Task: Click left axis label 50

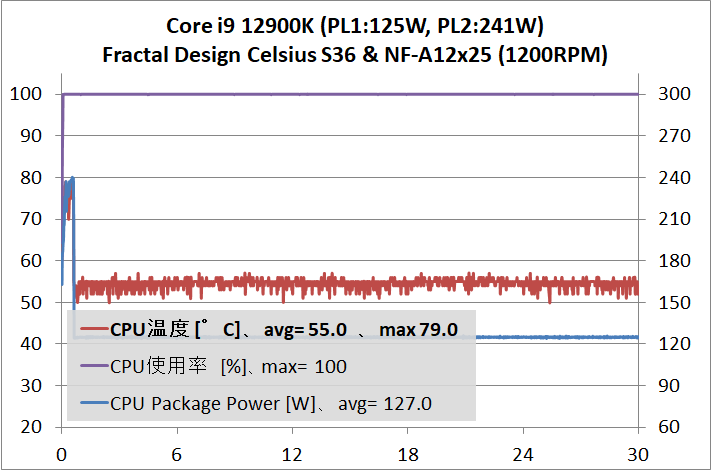Action: [x=31, y=302]
